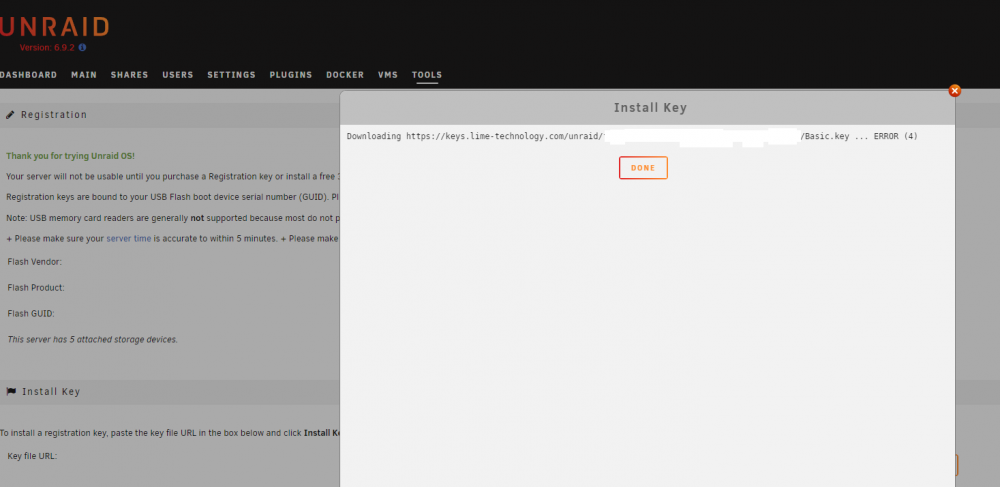
Task: Click 'This server has 5 attached storage devices.'
Action: 92,340
